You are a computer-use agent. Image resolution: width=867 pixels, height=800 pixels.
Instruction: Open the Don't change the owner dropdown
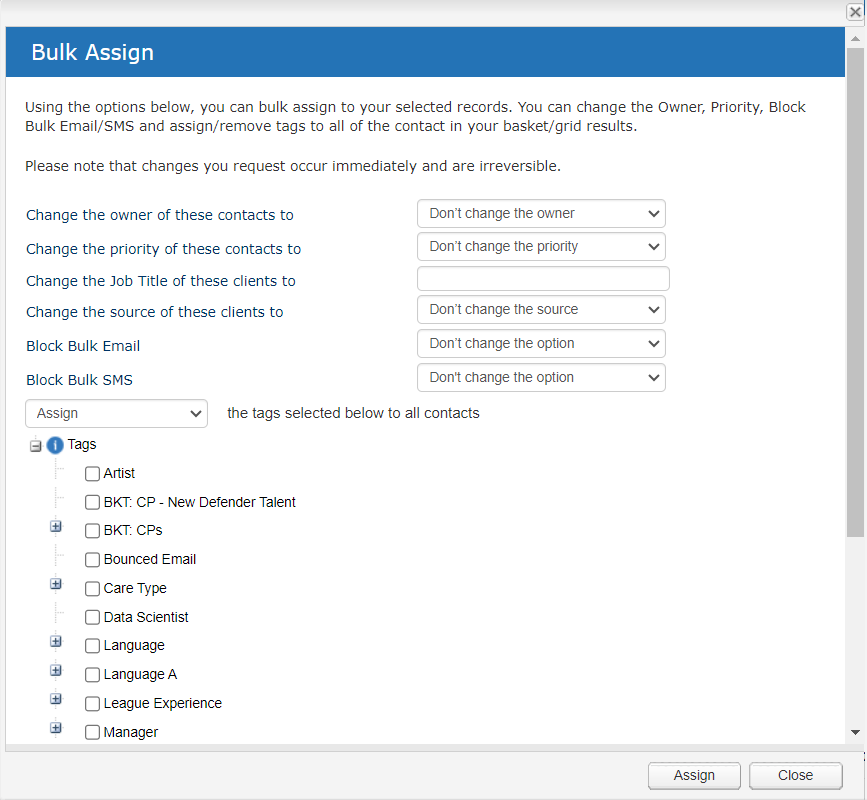(x=541, y=213)
